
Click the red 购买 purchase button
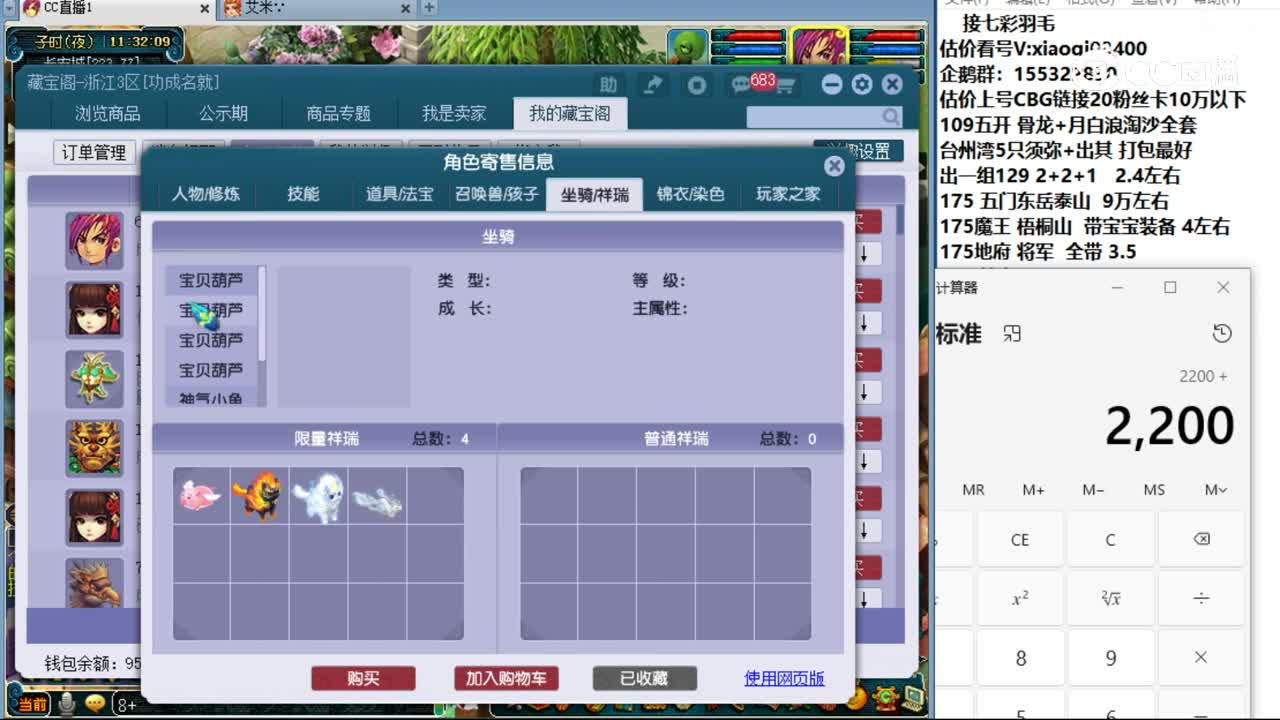pos(363,678)
